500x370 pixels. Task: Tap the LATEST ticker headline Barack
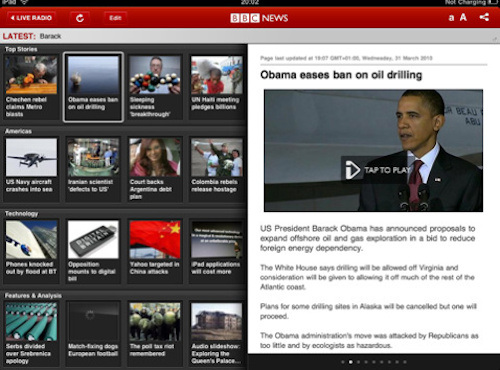(x=50, y=36)
